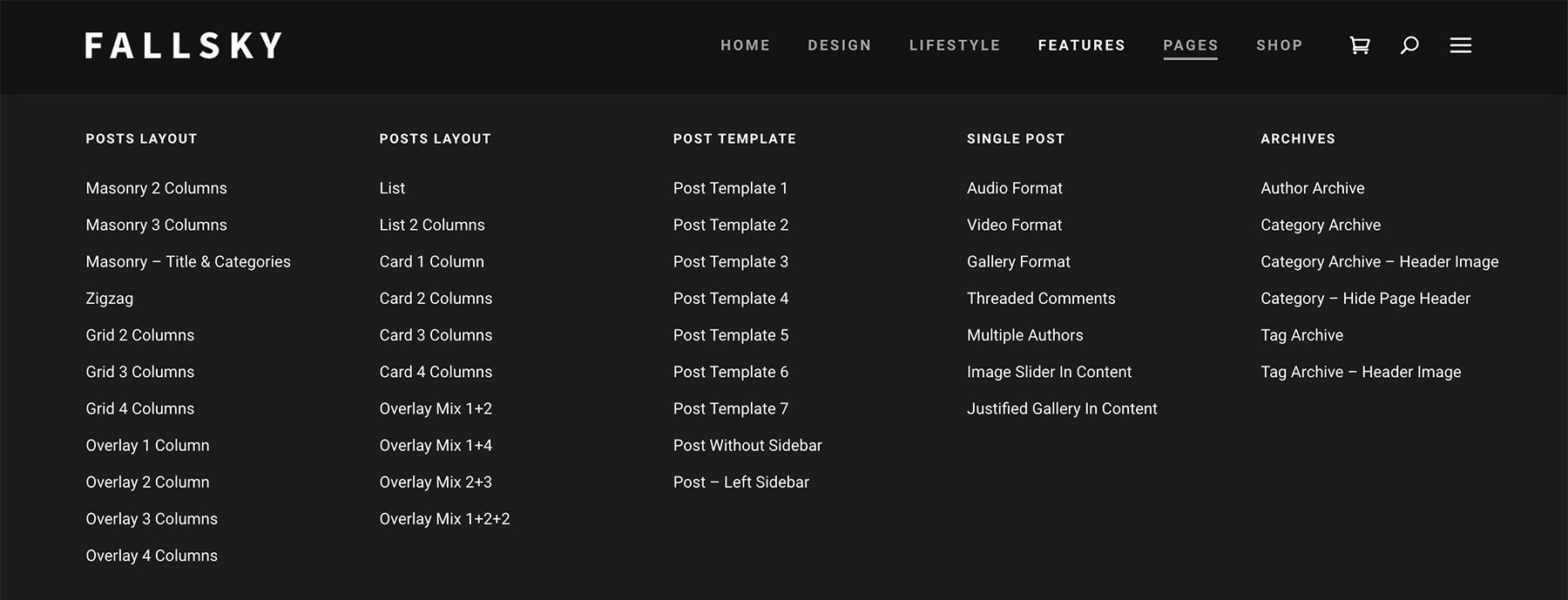Screen dimensions: 1568x600
Task: Select Masonry 3 Columns layout
Action: (x=156, y=225)
